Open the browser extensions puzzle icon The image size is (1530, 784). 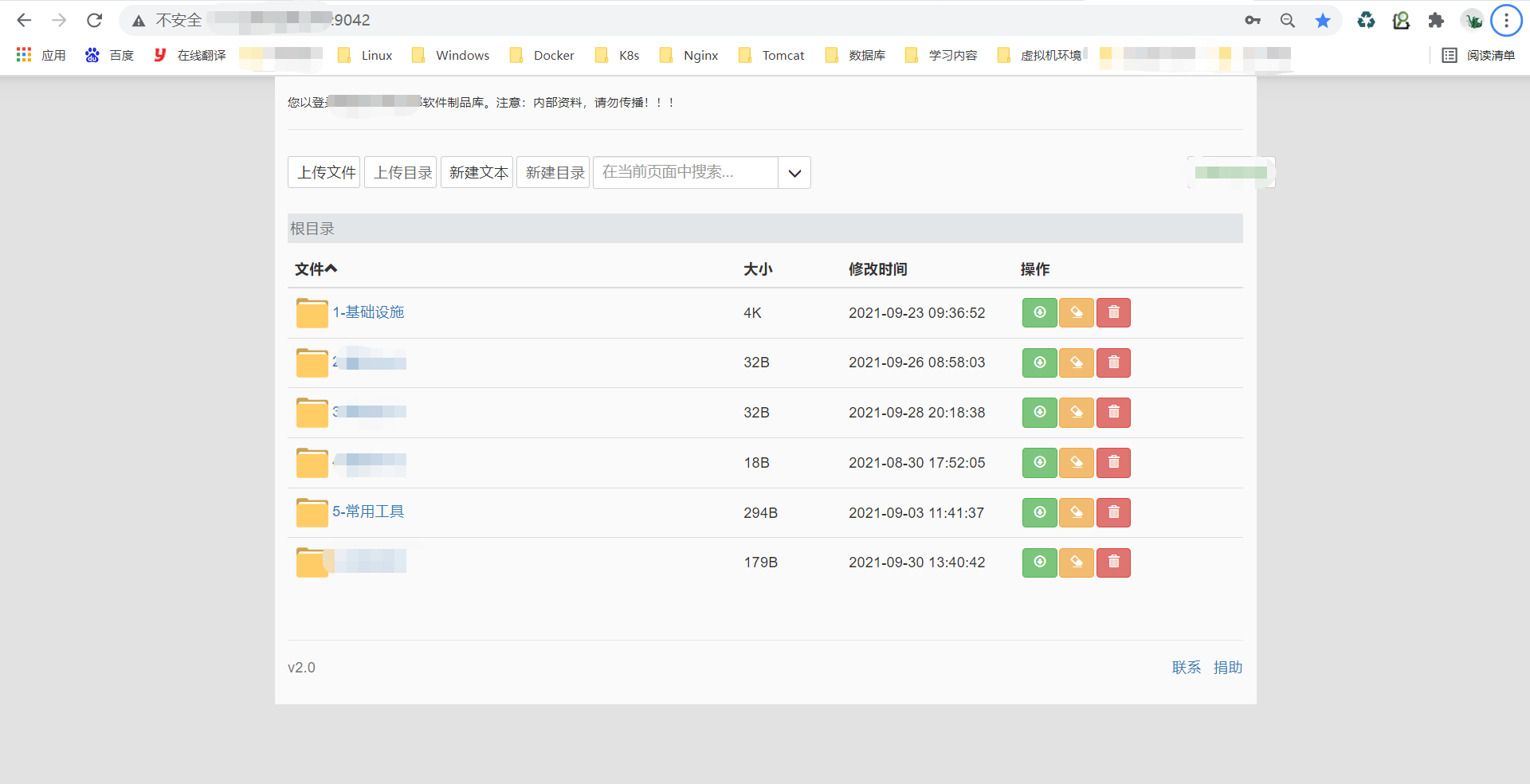pyautogui.click(x=1437, y=20)
